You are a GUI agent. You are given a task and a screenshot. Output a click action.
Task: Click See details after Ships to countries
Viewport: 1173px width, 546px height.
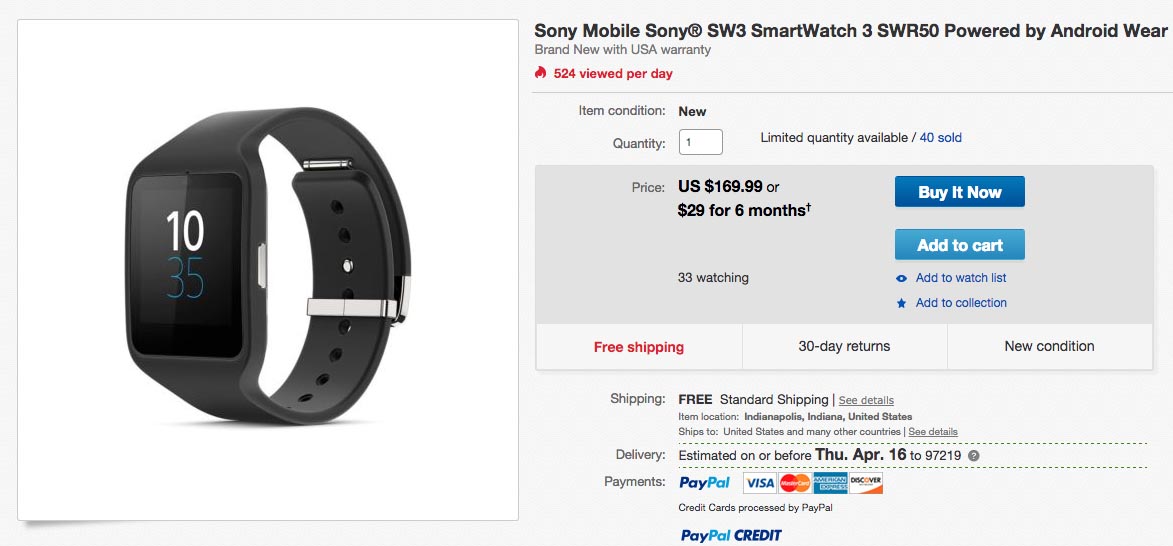933,432
